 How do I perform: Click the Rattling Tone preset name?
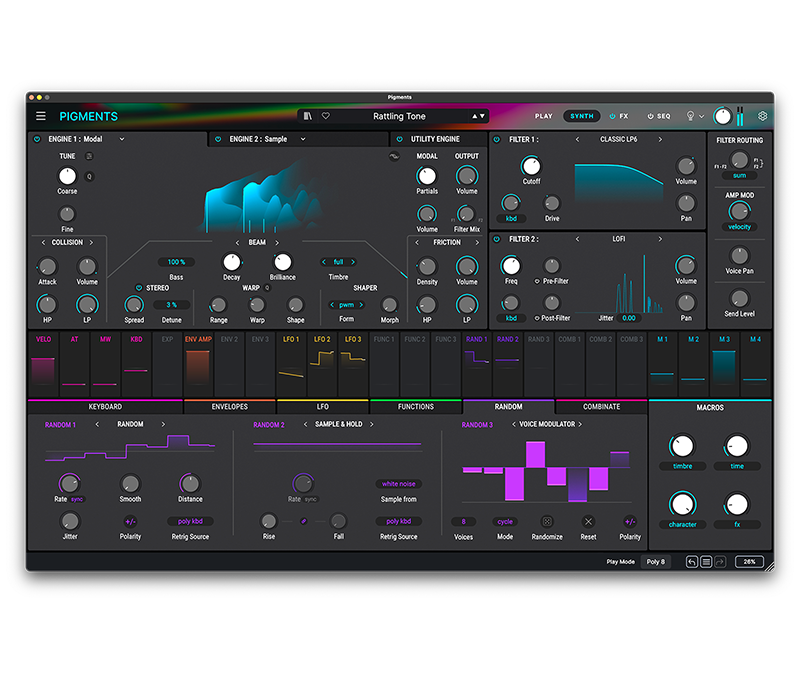[x=399, y=116]
